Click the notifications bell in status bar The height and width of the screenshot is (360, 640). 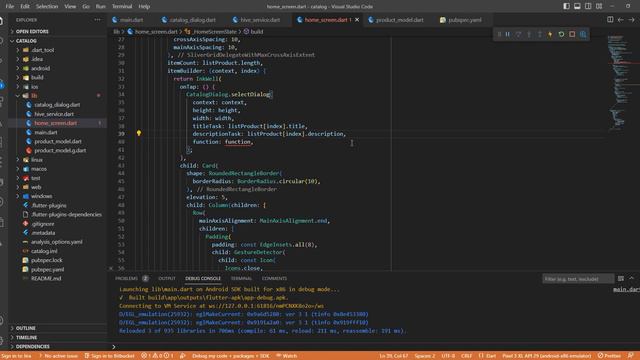pos(631,356)
